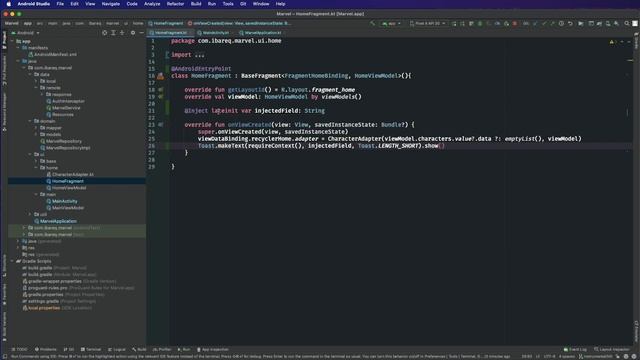Open the Git menu

(243, 4)
